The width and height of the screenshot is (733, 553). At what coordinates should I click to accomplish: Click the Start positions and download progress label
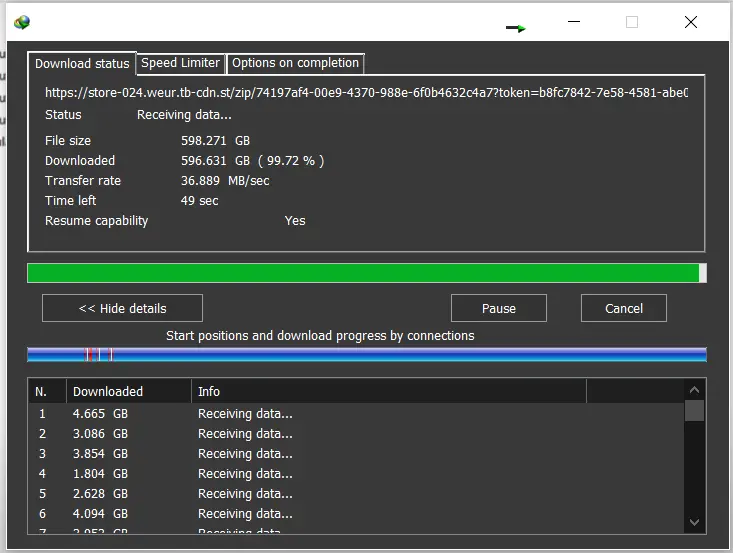click(x=320, y=336)
